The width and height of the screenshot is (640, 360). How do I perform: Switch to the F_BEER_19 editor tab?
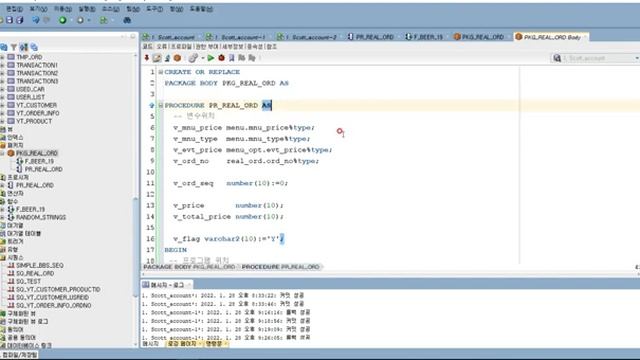click(424, 37)
